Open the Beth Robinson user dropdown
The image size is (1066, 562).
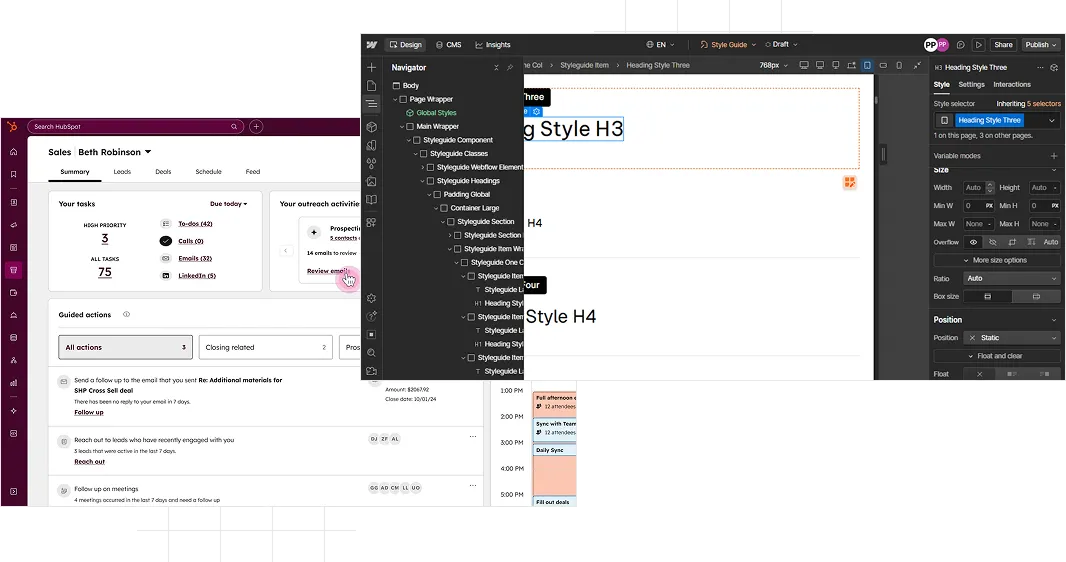click(x=114, y=152)
